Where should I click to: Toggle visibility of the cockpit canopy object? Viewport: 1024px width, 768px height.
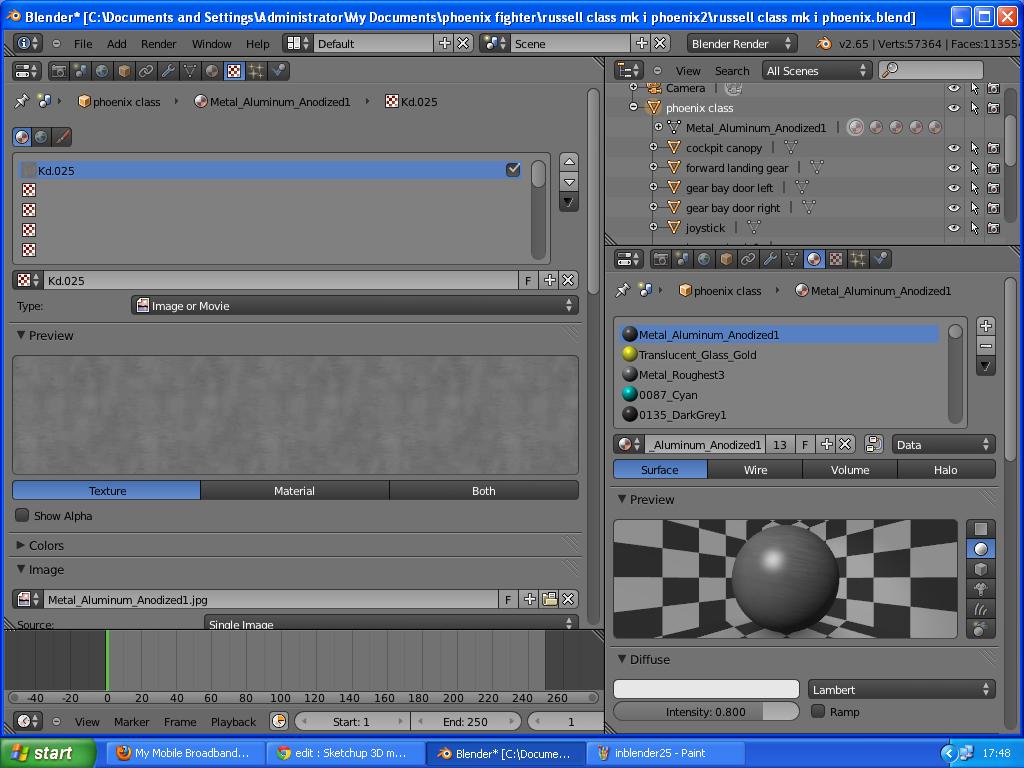[x=953, y=147]
